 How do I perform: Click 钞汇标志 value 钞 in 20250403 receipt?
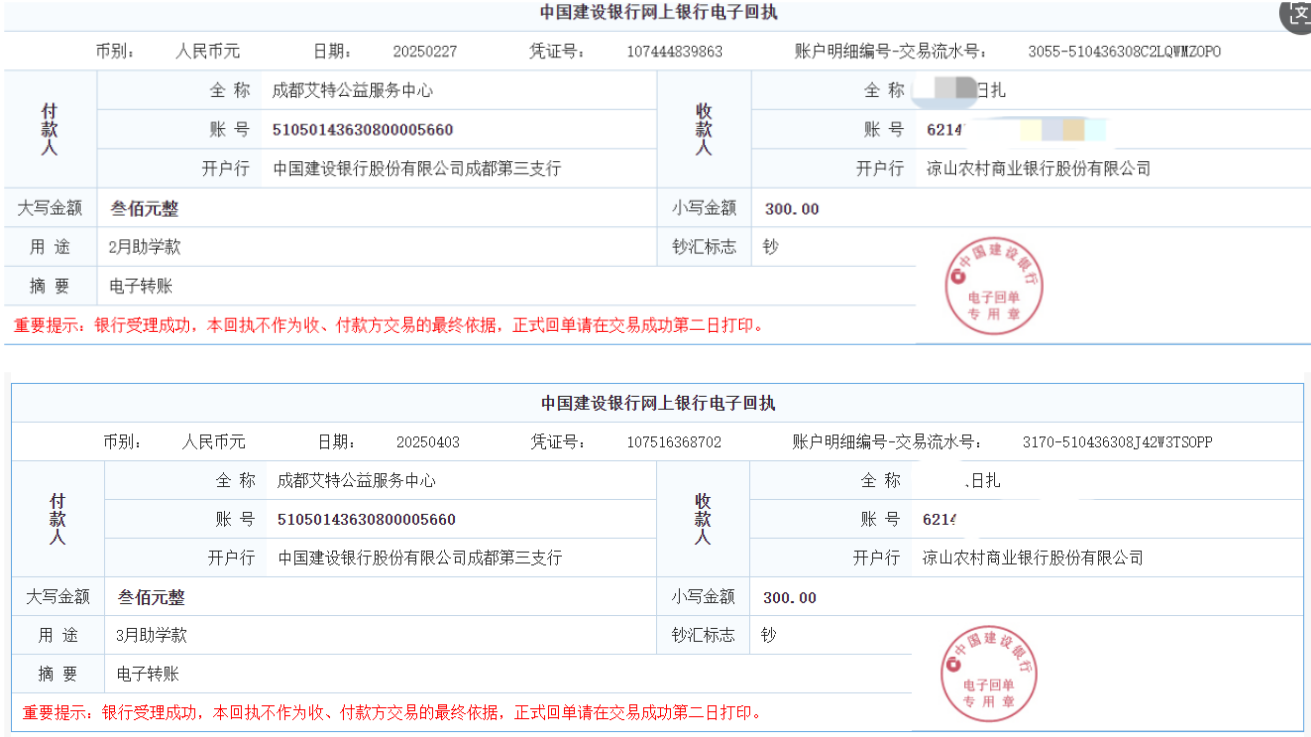(x=769, y=635)
